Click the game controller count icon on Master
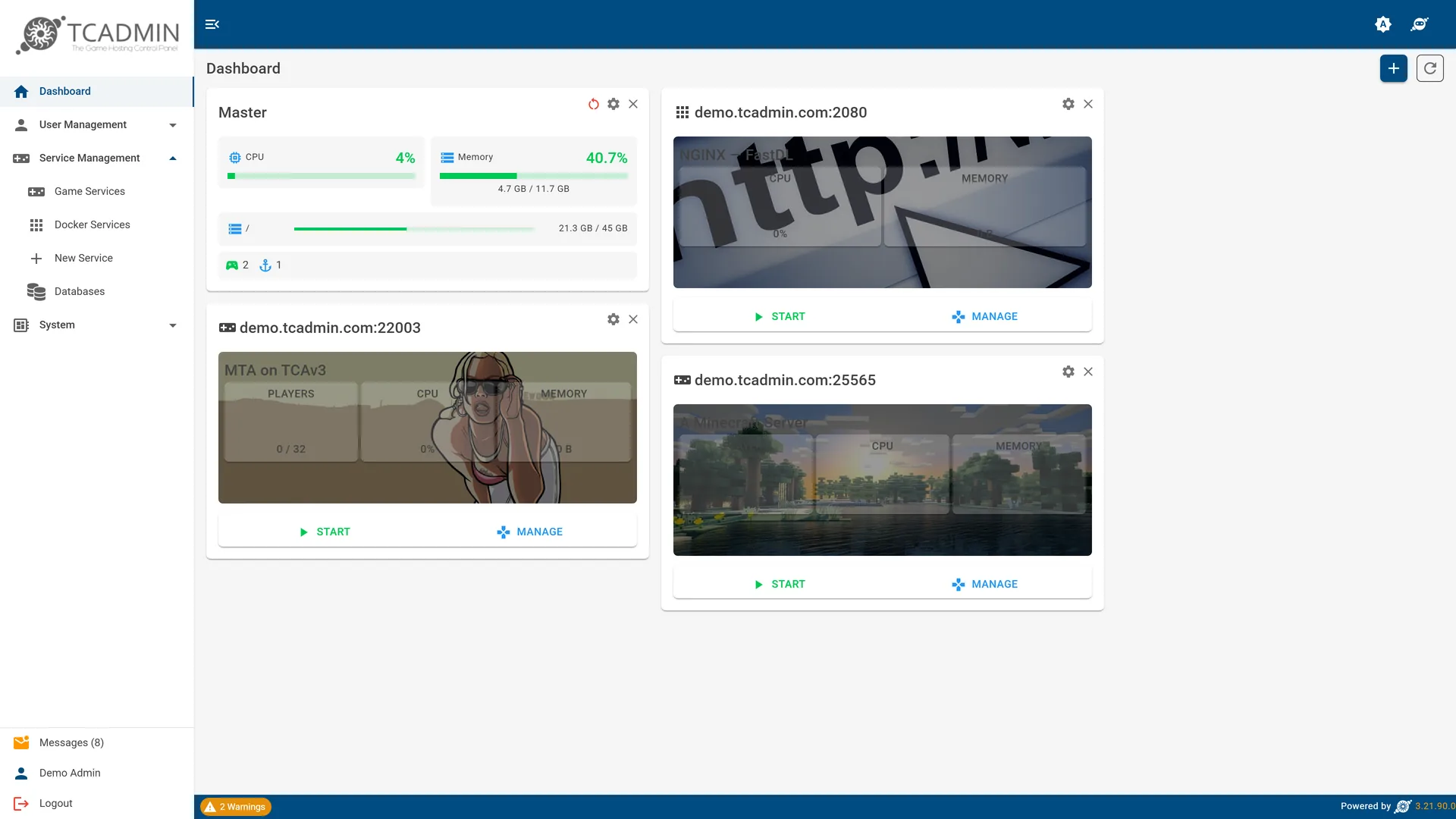1456x819 pixels. (x=232, y=265)
